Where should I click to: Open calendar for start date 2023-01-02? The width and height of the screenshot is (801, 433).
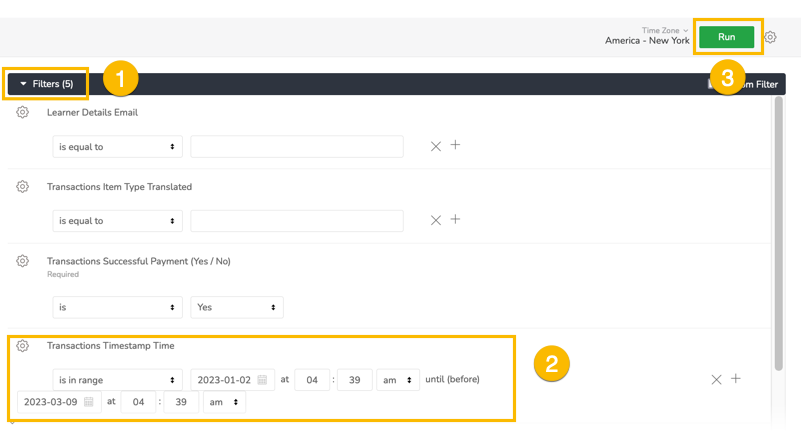coord(262,380)
